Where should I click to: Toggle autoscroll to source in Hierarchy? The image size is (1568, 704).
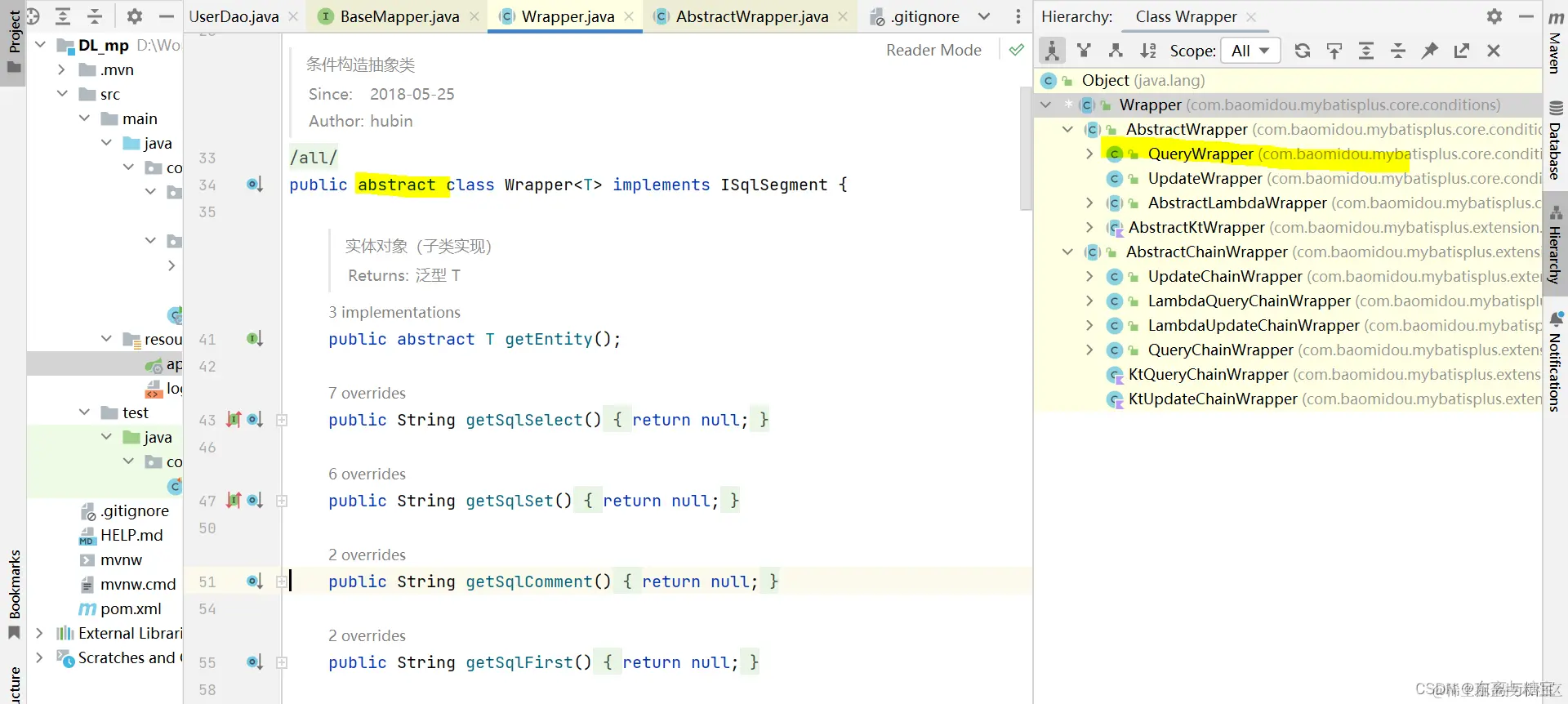coord(1334,51)
